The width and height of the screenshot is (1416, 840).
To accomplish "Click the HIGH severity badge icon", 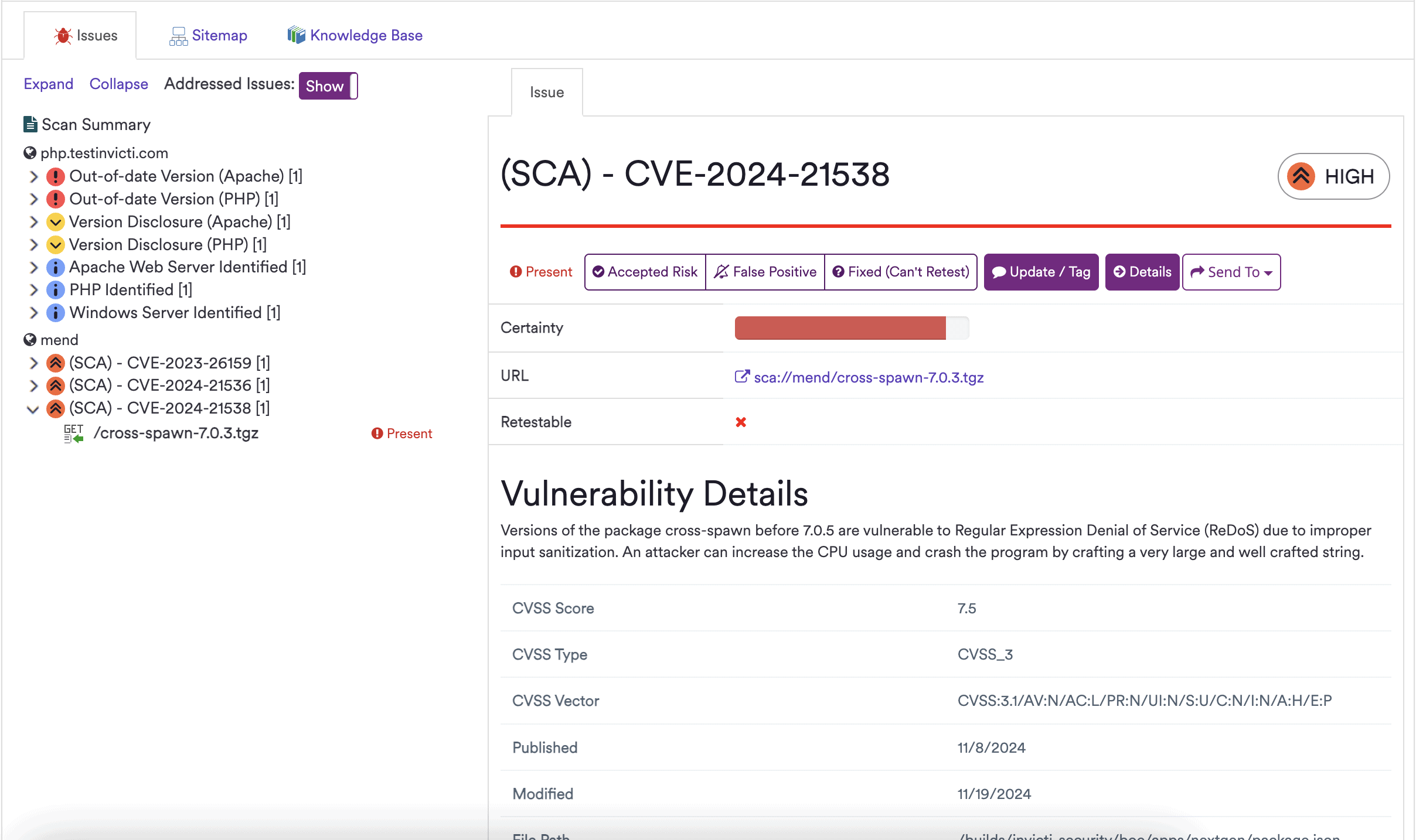I will click(x=1301, y=176).
